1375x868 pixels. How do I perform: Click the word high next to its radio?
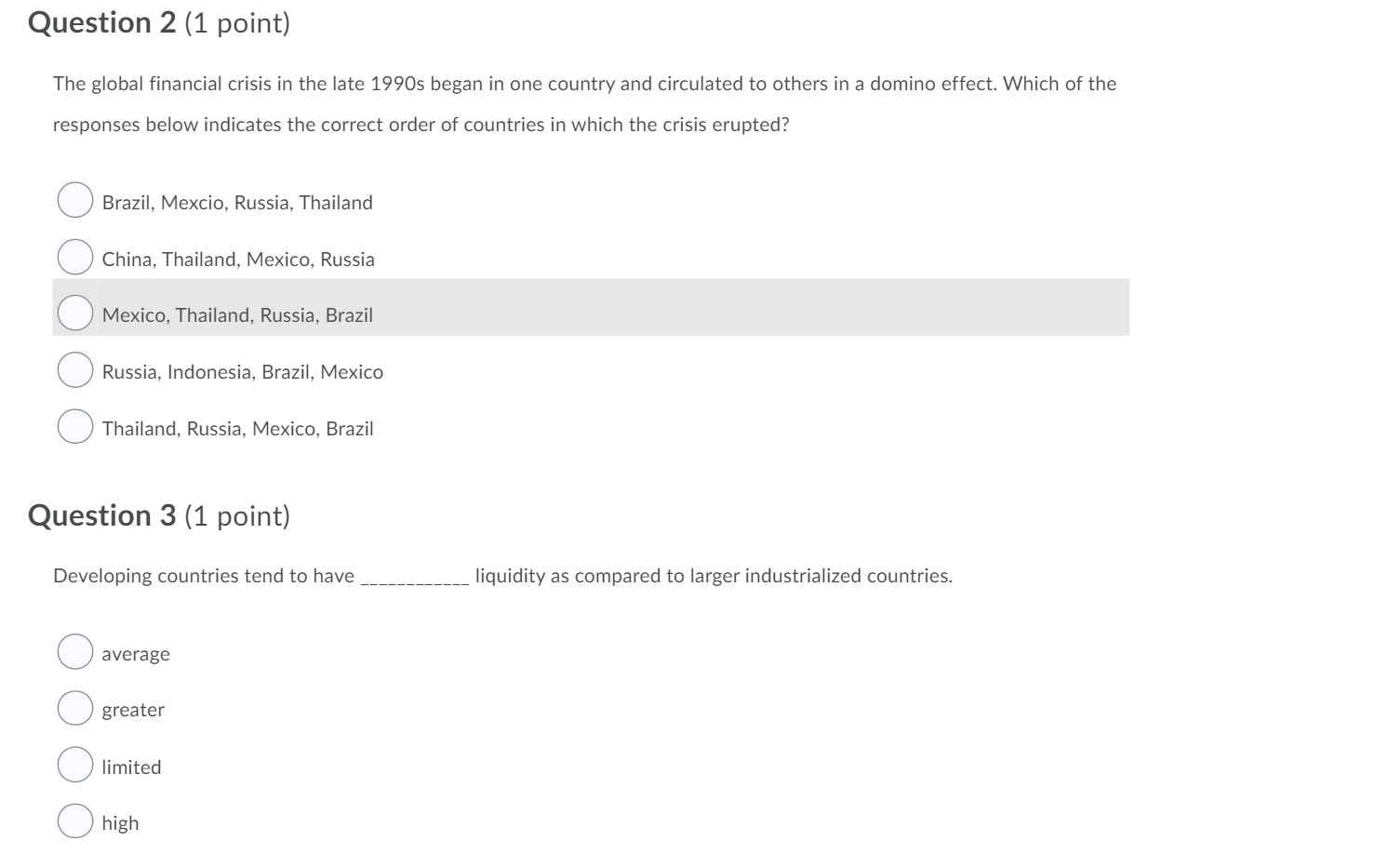tap(121, 822)
